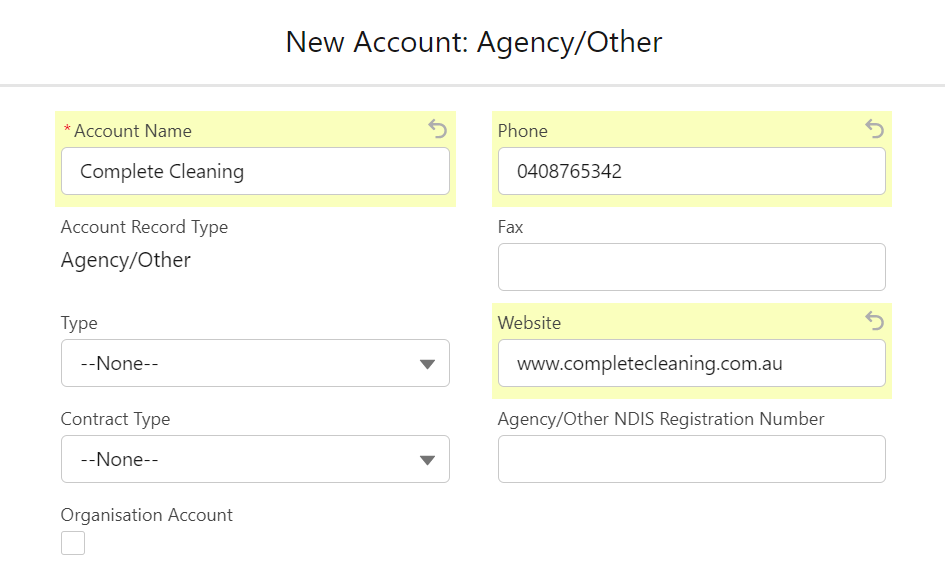Click the Fax field label
This screenshot has height=562, width=945.
pos(510,227)
